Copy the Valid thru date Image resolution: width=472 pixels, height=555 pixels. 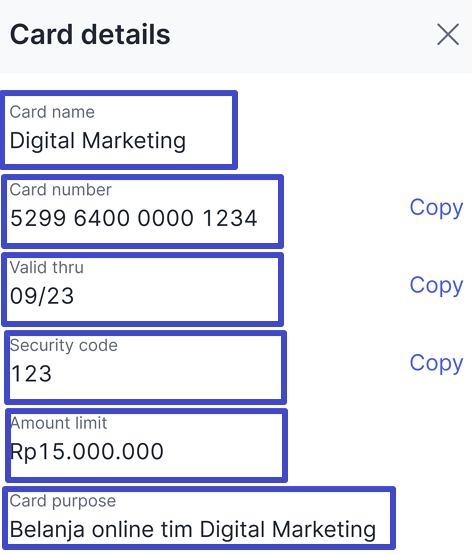tap(436, 285)
